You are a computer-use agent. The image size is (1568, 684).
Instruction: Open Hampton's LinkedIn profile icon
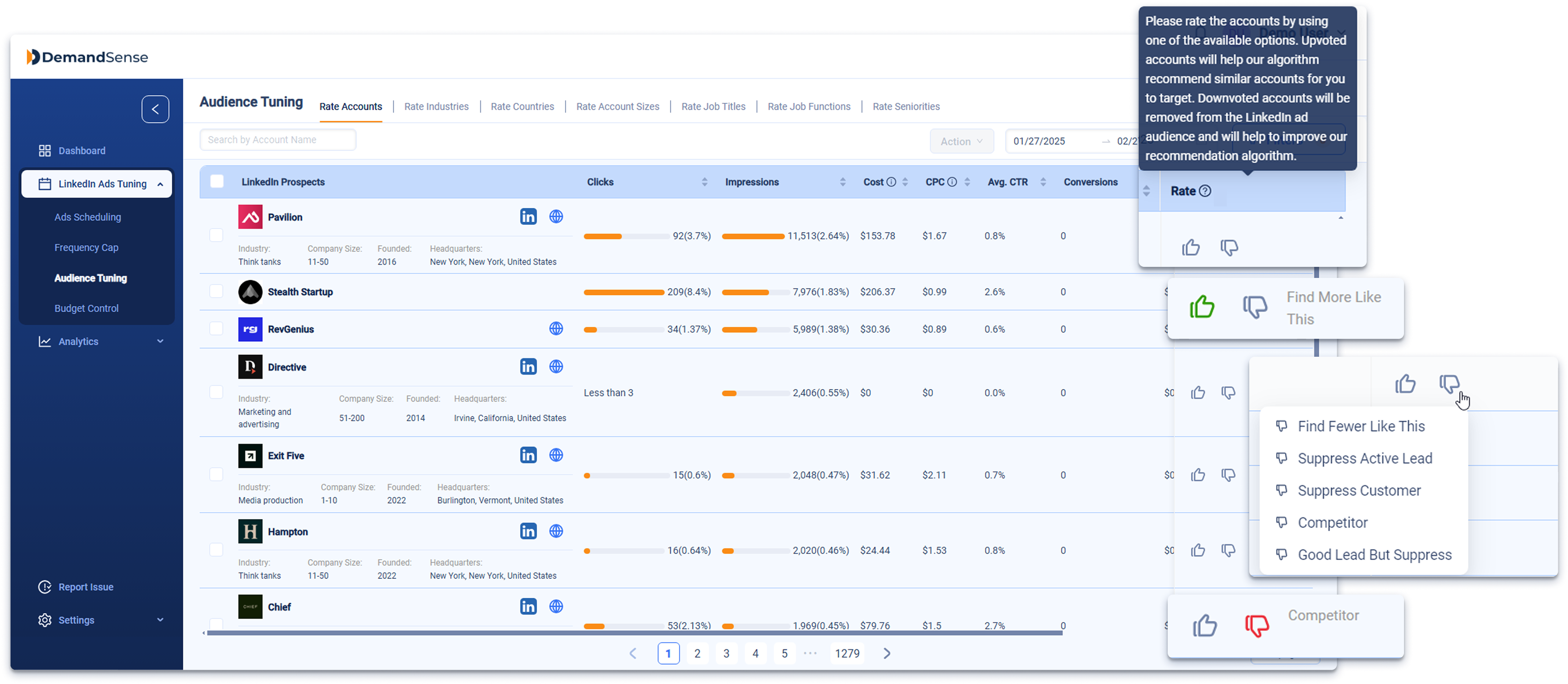(528, 531)
